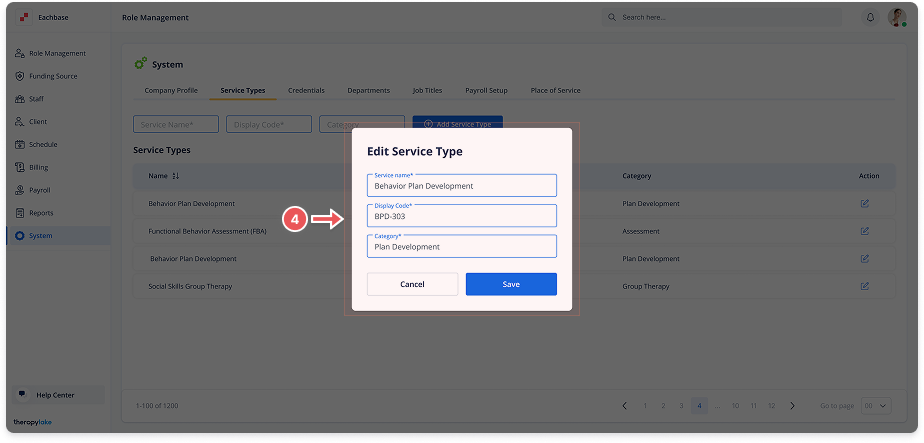Focus the Service name input field

tap(461, 186)
